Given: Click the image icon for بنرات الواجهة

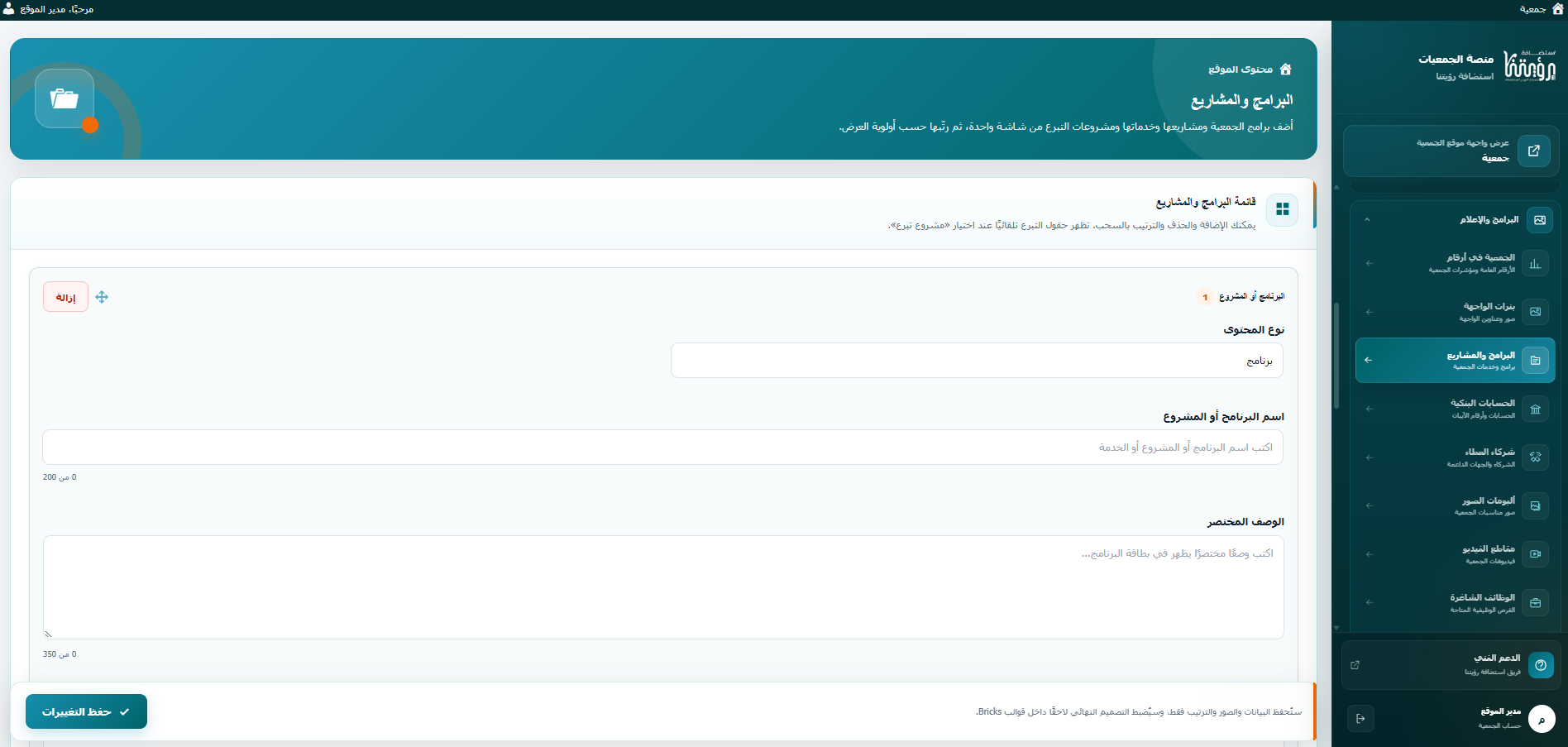Looking at the screenshot, I should 1535,312.
